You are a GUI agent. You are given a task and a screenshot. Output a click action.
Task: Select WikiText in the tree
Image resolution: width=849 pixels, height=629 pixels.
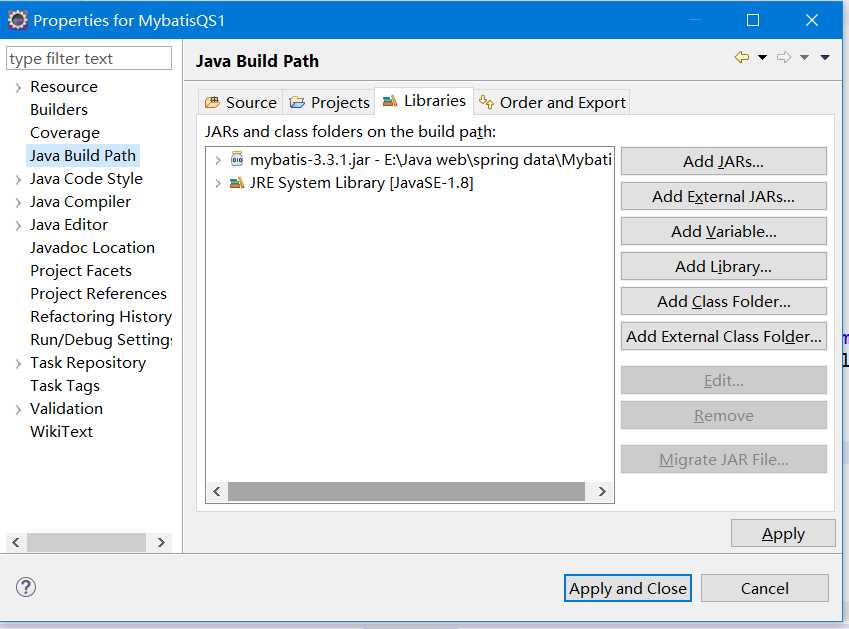click(x=62, y=431)
